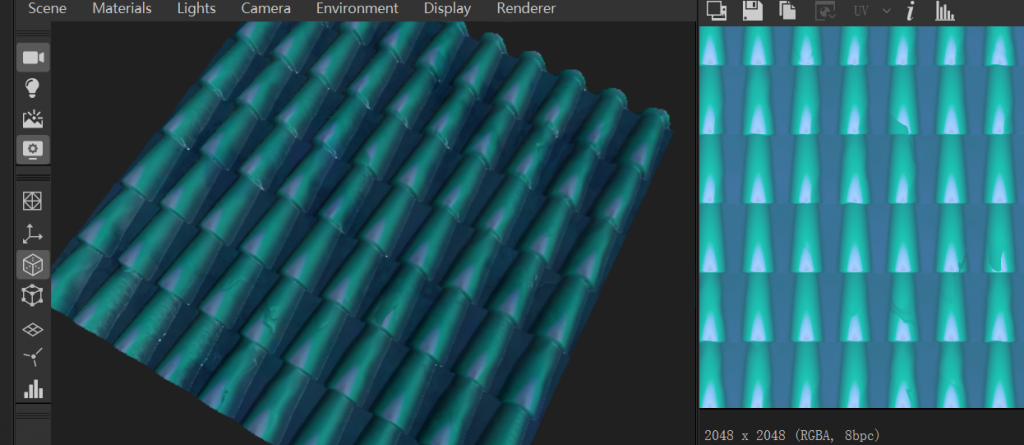Viewport: 1024px width, 445px height.
Task: Click the ground plane grid icon
Action: [34, 327]
